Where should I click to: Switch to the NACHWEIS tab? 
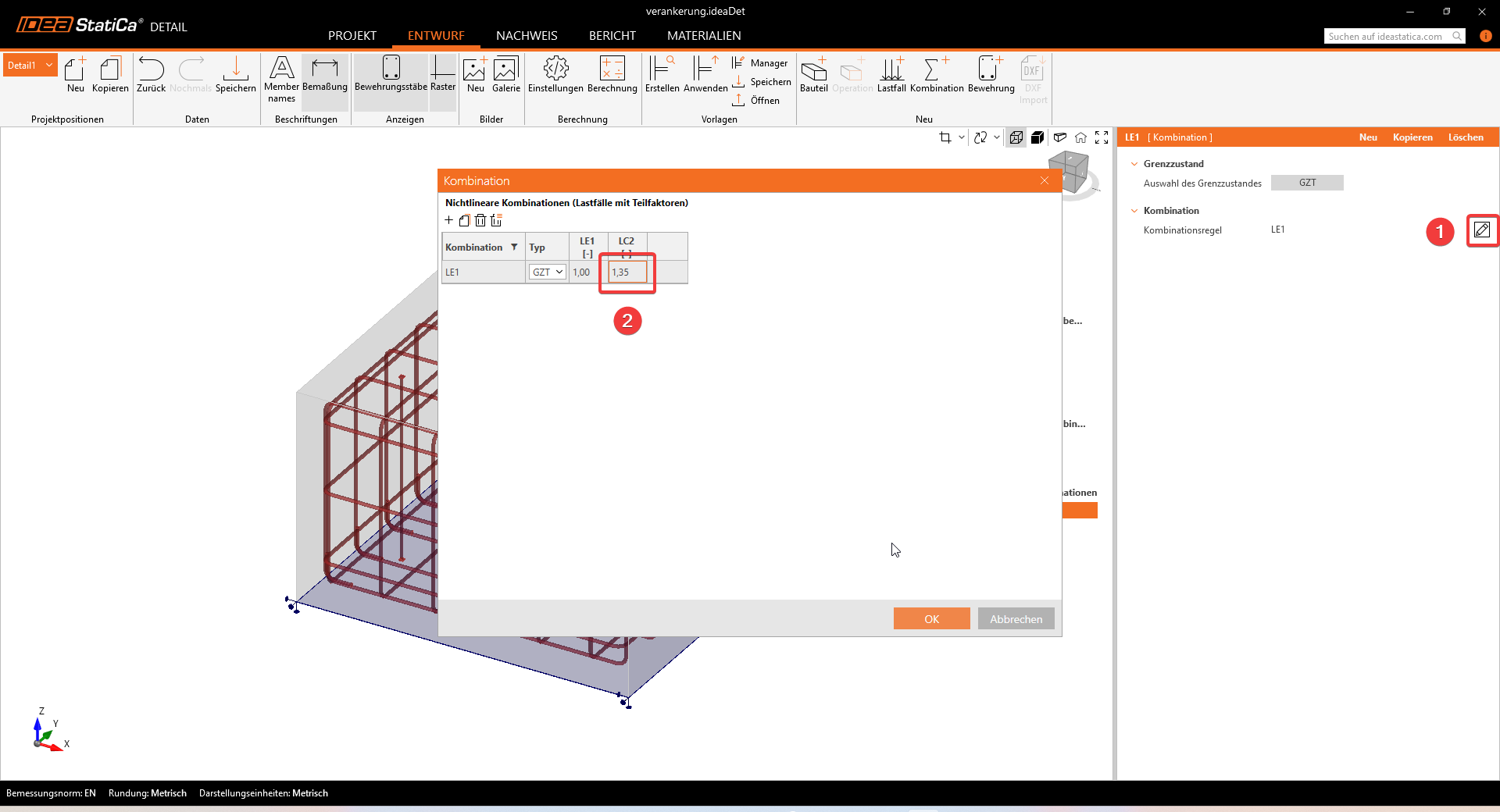527,36
